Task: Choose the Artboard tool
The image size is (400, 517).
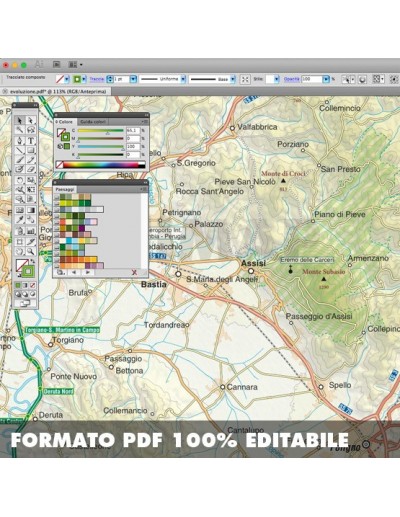Action: click(x=20, y=241)
